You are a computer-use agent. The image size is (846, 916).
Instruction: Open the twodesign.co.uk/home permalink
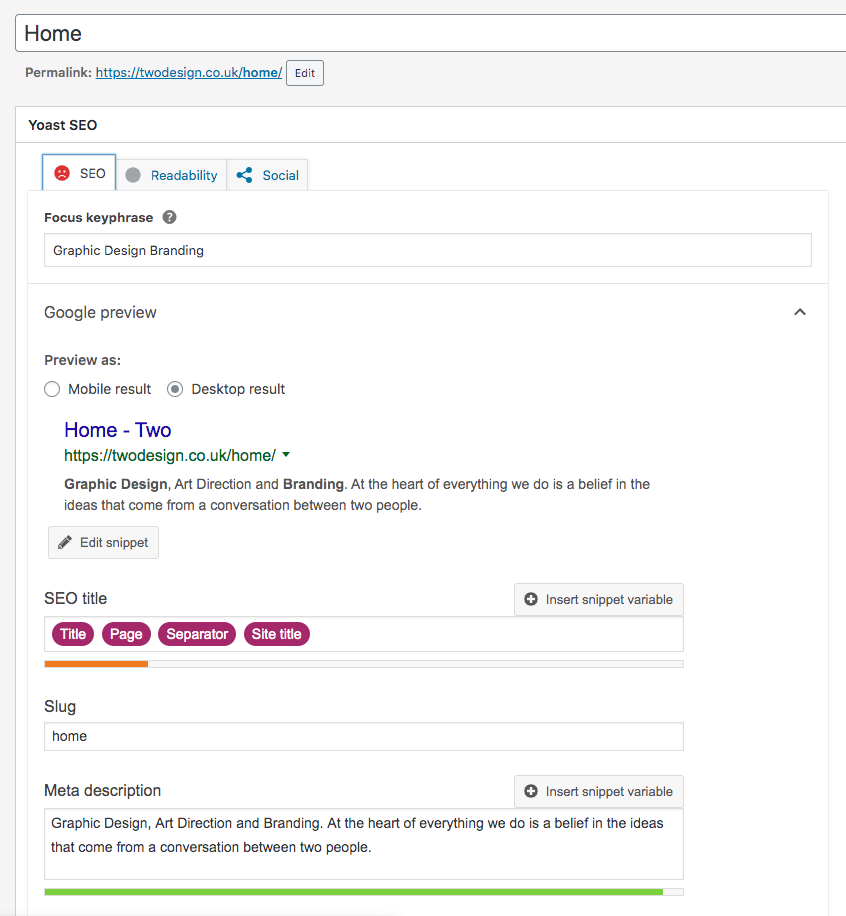tap(188, 73)
